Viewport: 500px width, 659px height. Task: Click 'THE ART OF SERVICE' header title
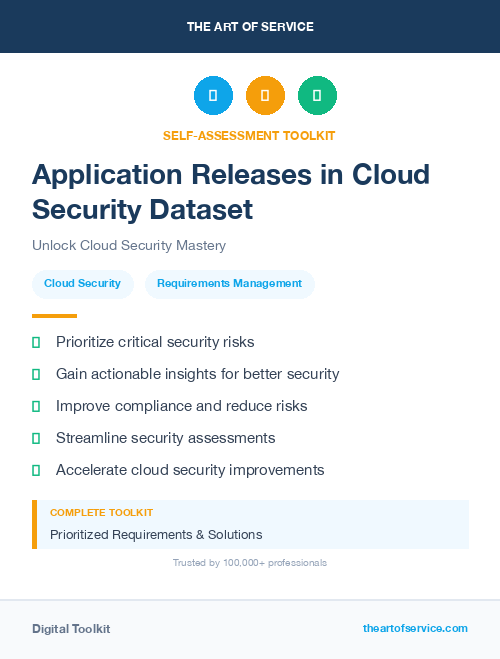click(x=250, y=27)
